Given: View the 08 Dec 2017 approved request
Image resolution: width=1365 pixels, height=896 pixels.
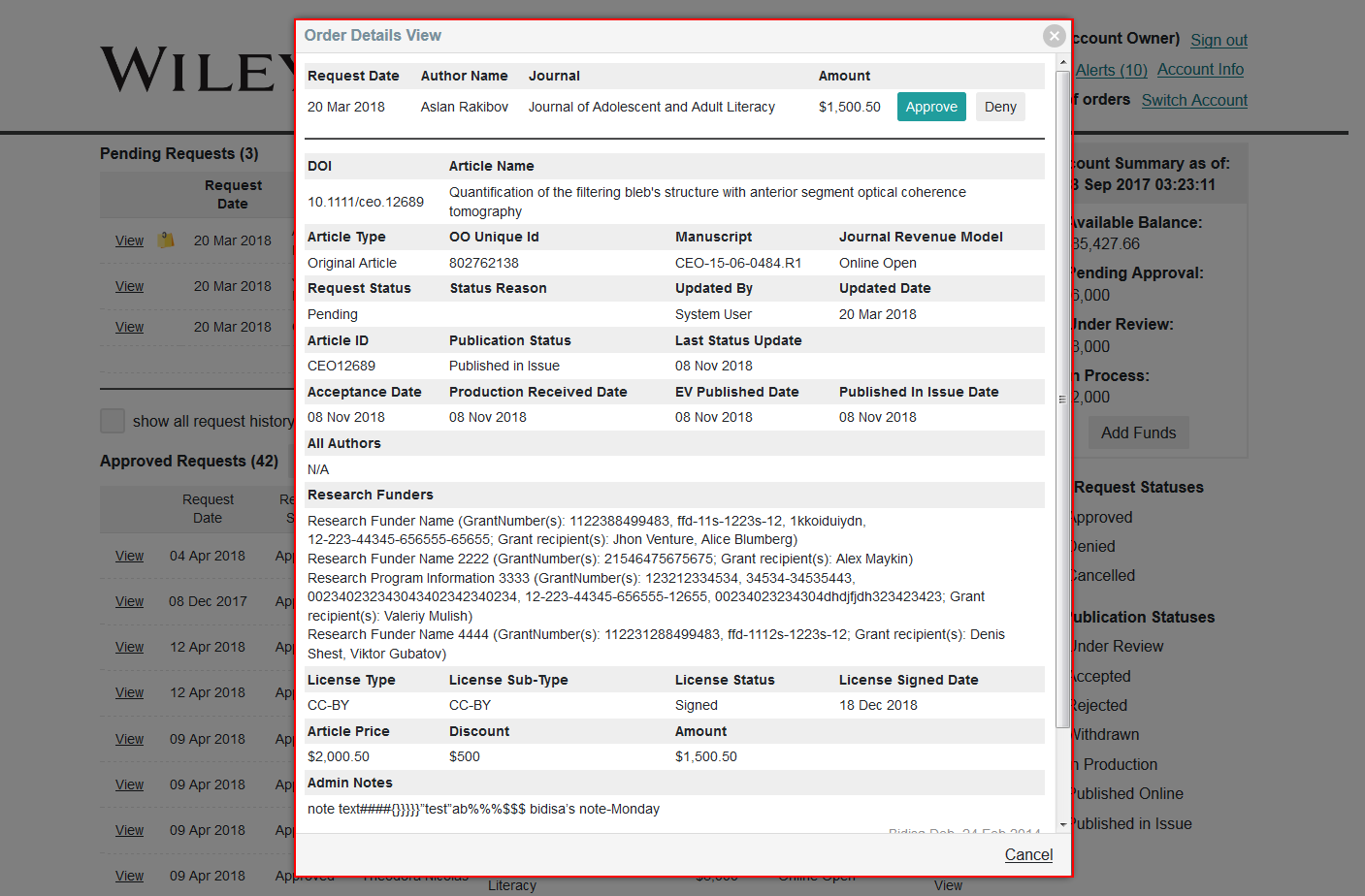Looking at the screenshot, I should point(129,601).
